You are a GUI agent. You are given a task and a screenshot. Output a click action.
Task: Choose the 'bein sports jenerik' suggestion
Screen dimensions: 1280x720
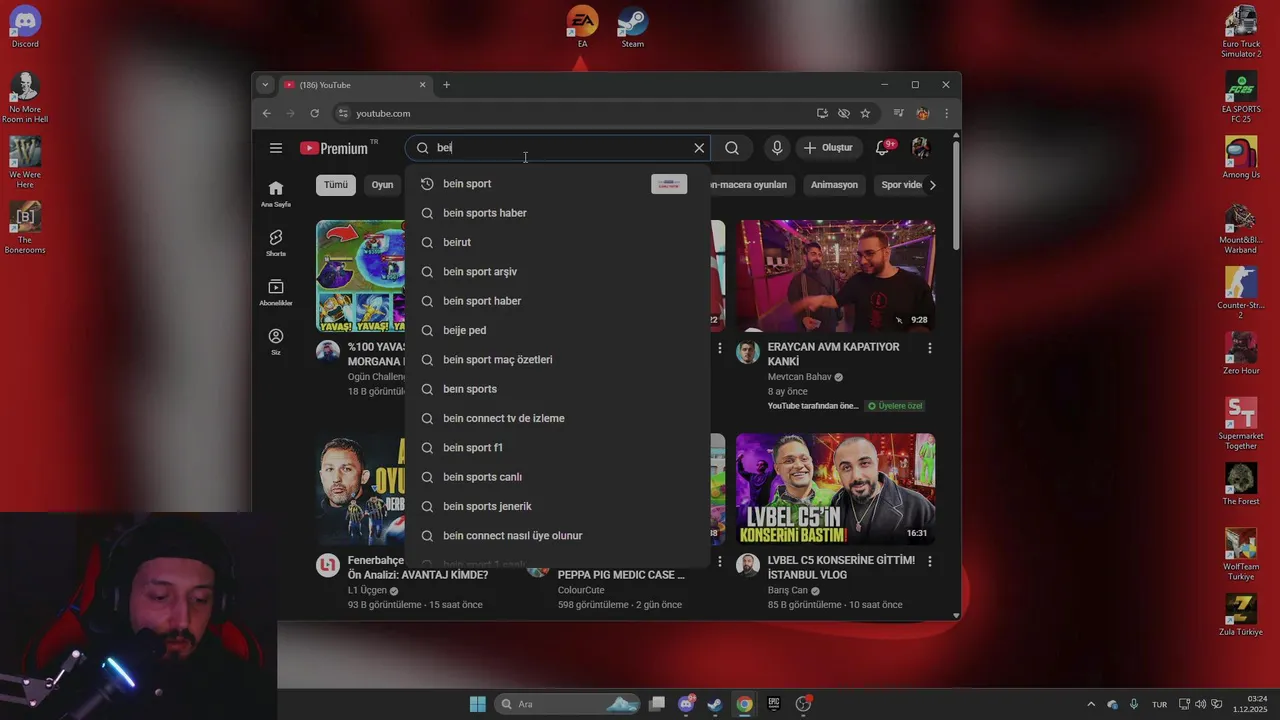[x=557, y=506]
